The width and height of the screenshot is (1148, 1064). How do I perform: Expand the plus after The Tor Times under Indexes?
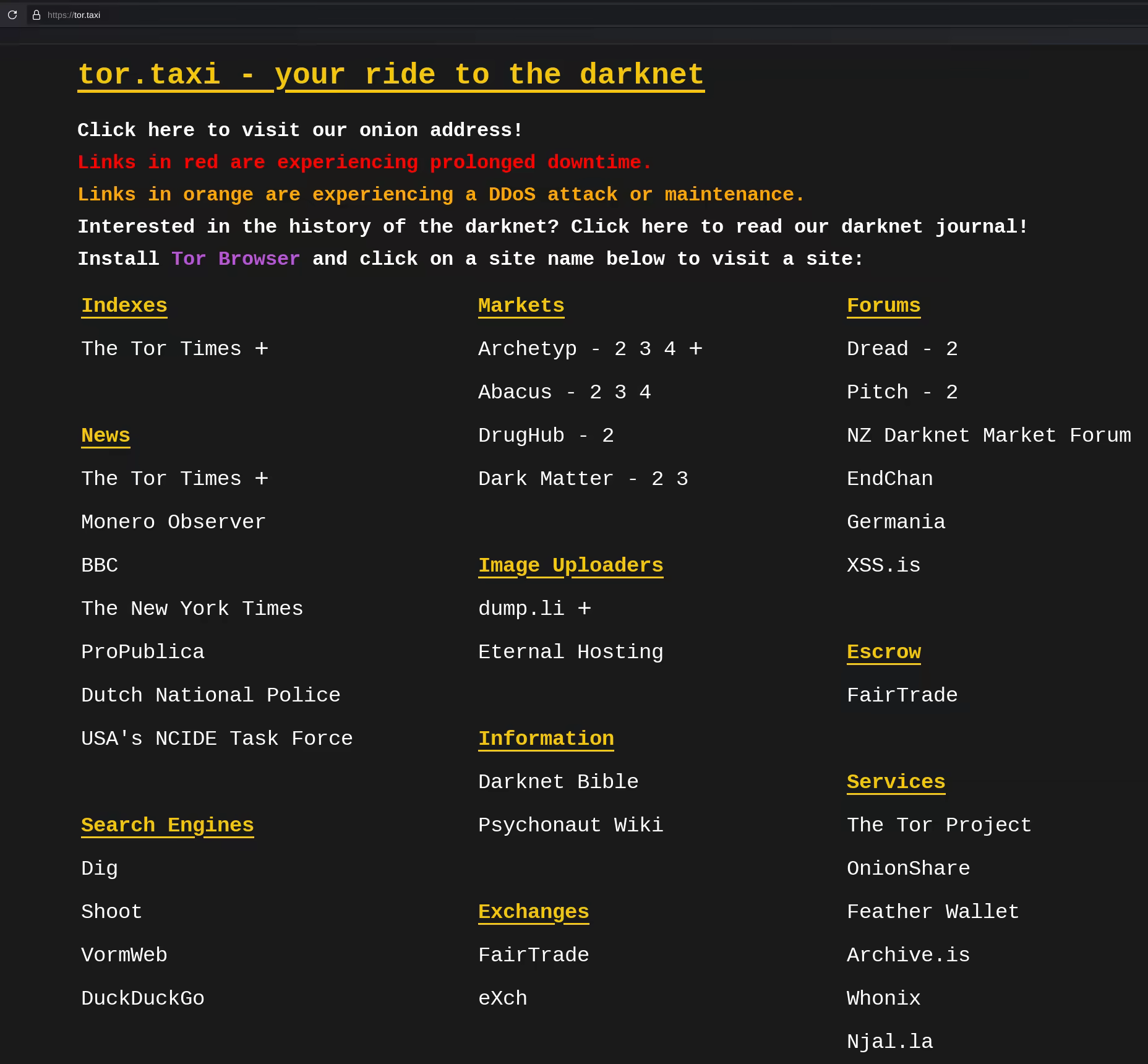point(262,349)
